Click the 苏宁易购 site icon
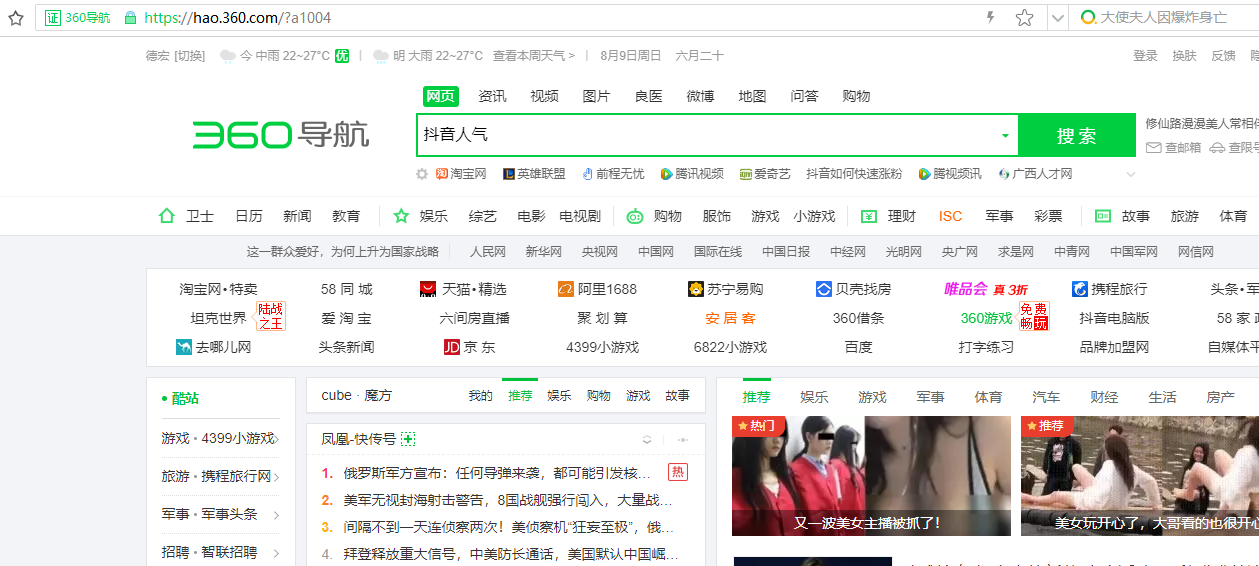 click(696, 289)
